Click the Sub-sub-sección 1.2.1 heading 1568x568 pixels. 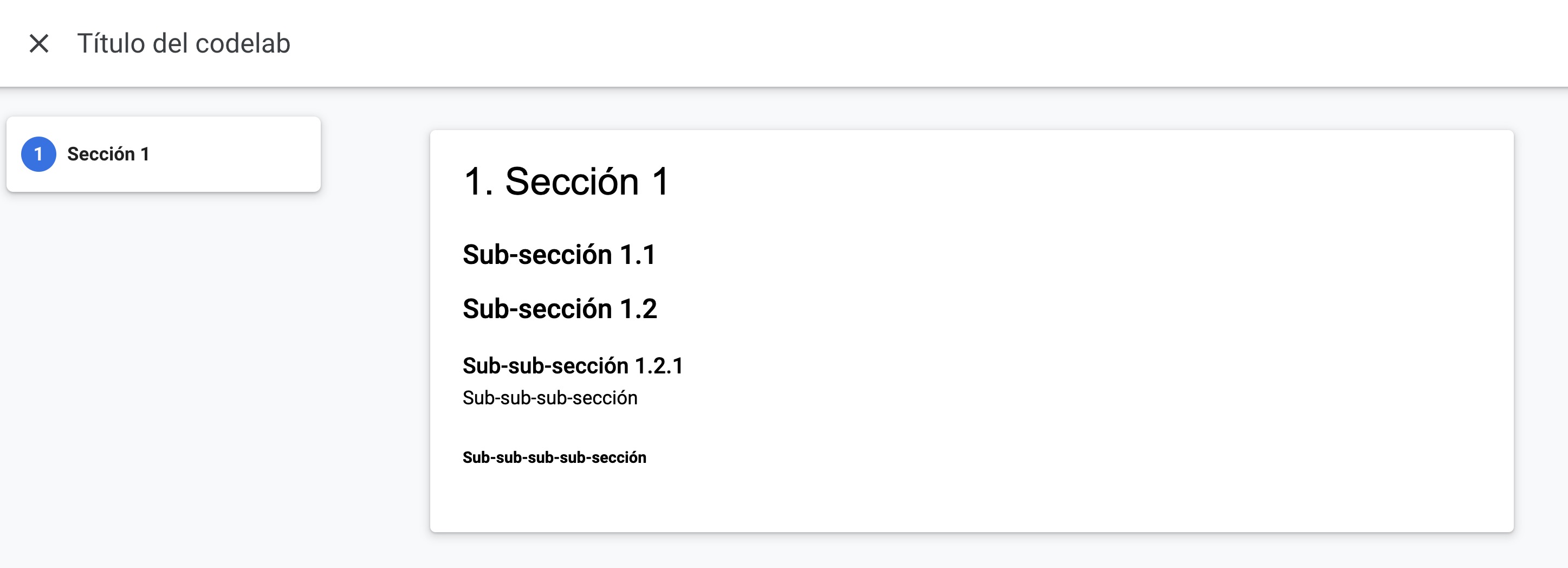tap(573, 365)
